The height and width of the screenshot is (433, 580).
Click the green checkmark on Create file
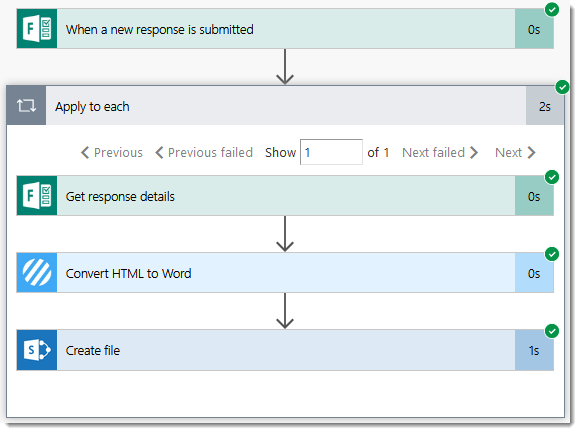tap(552, 331)
